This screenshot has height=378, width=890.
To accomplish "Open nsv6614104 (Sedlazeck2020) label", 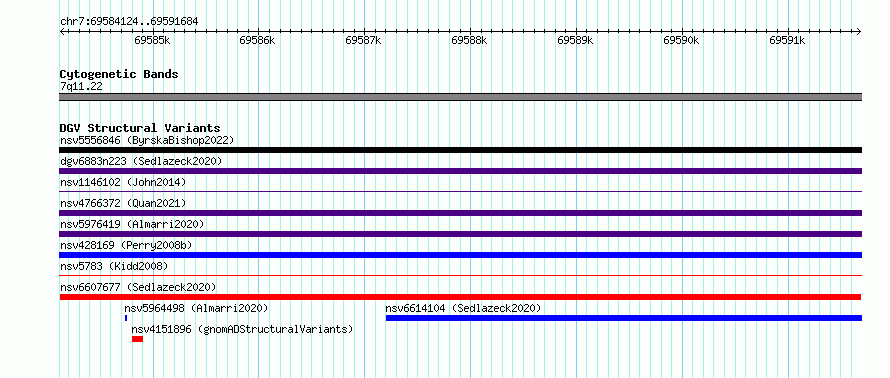I will [x=463, y=308].
